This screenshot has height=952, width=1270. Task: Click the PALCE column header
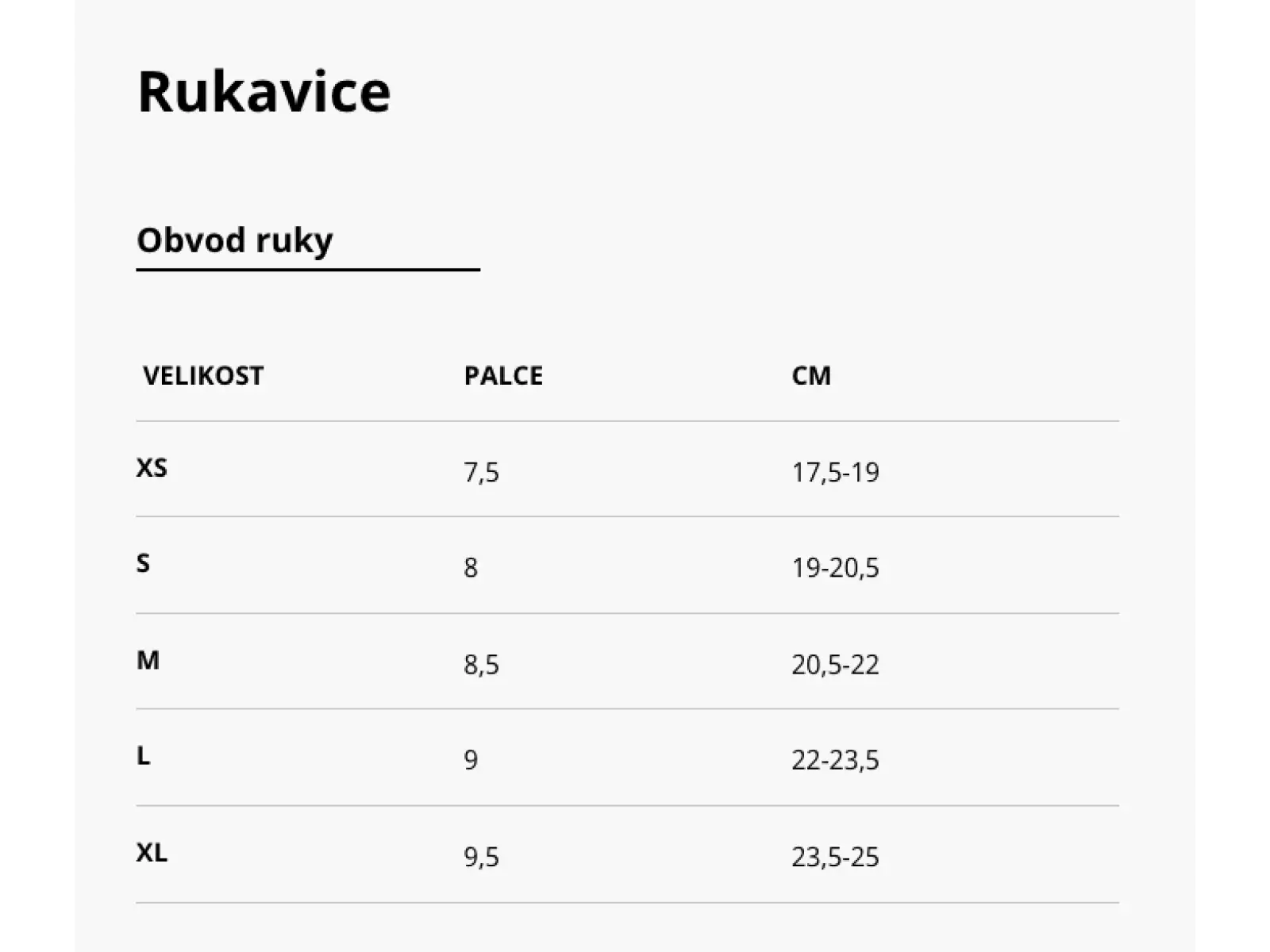[503, 375]
